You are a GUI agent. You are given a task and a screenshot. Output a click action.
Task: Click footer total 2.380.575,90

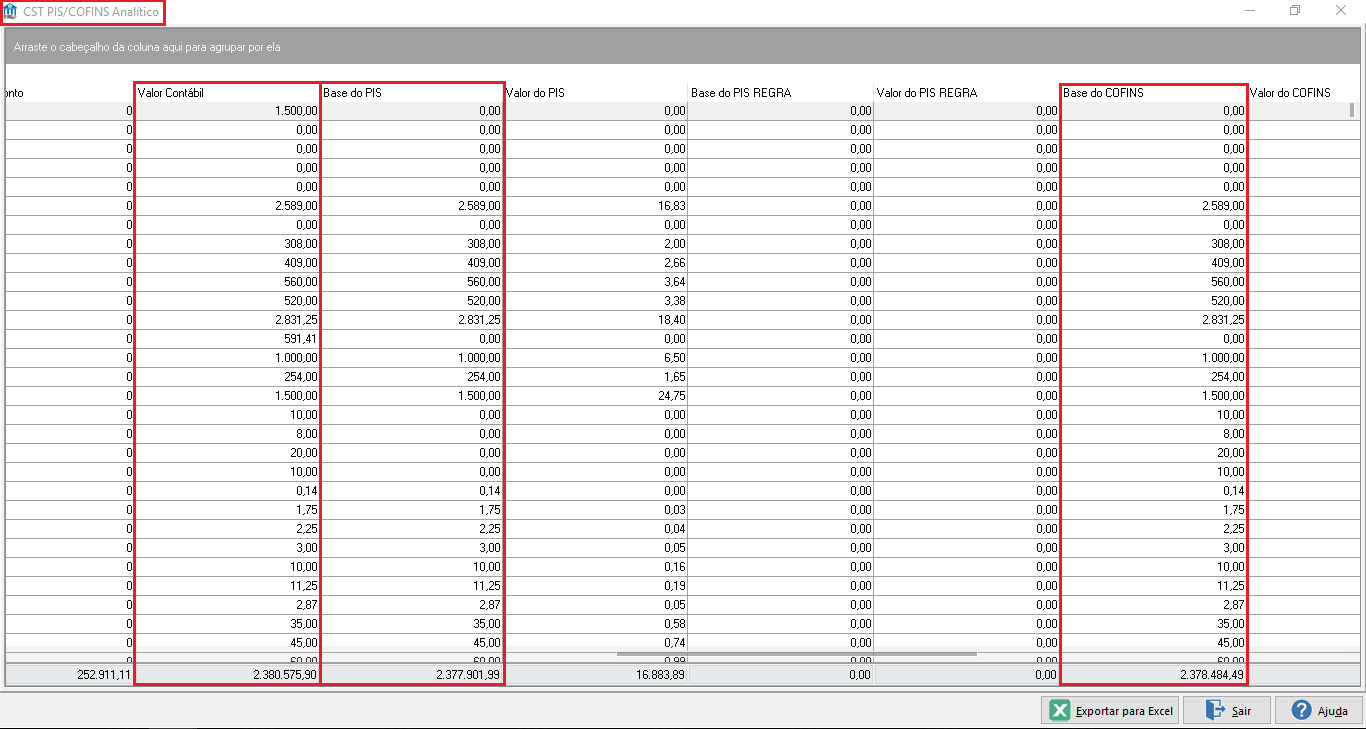[x=227, y=675]
